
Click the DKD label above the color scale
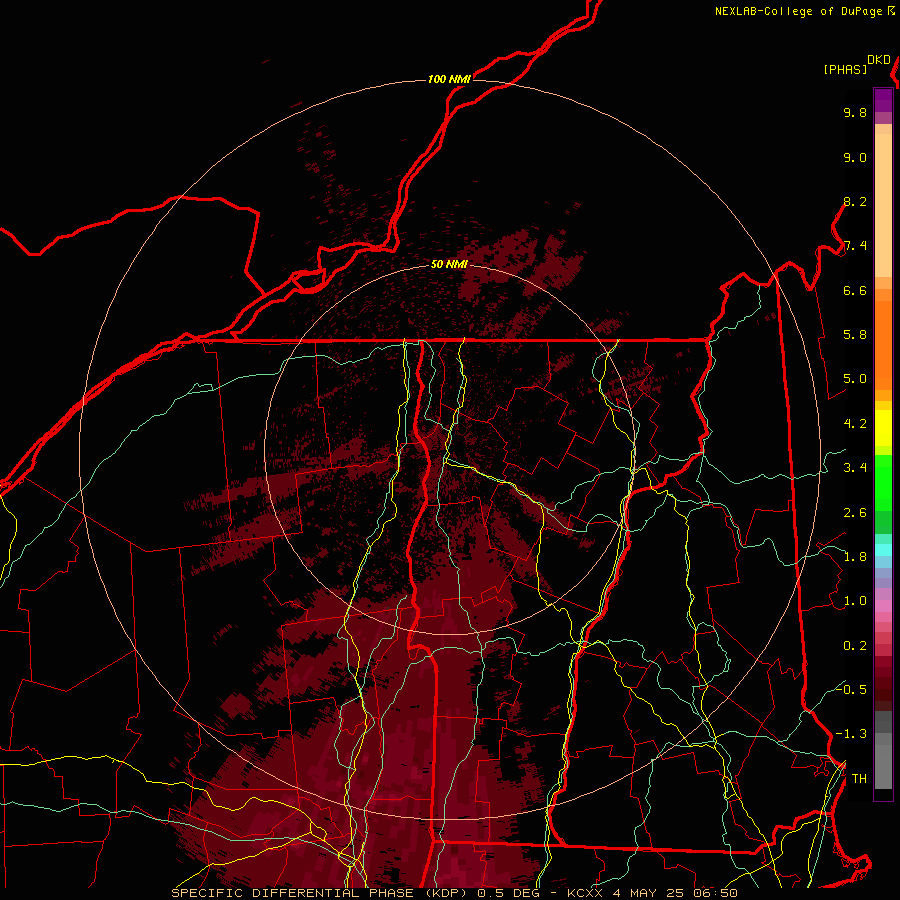[878, 60]
